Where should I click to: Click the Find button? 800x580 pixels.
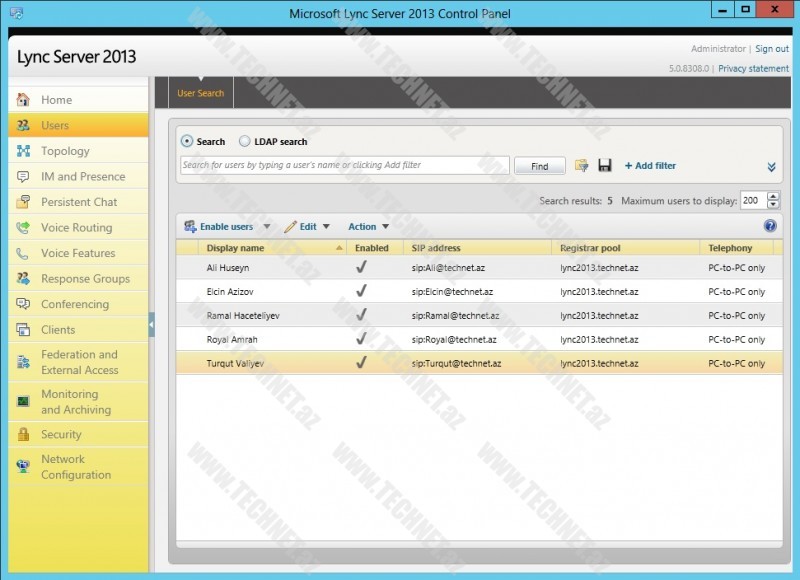(x=540, y=164)
